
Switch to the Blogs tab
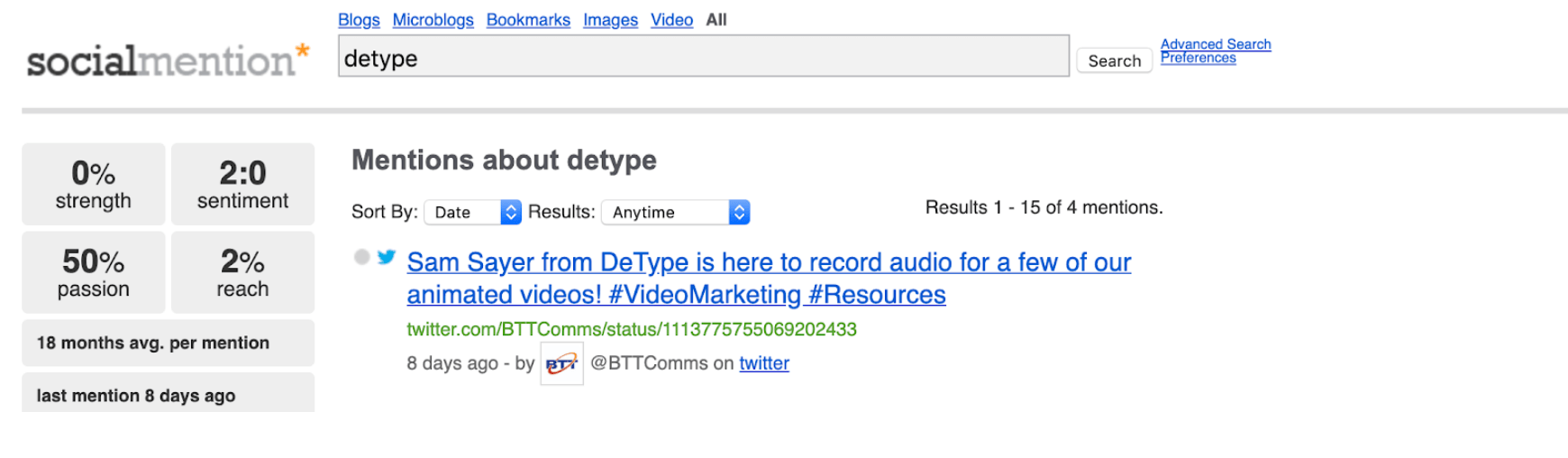point(359,20)
